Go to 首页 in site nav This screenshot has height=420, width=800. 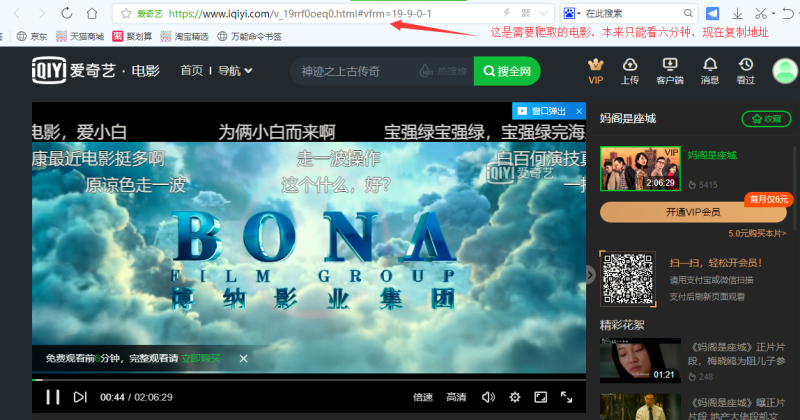pos(191,70)
